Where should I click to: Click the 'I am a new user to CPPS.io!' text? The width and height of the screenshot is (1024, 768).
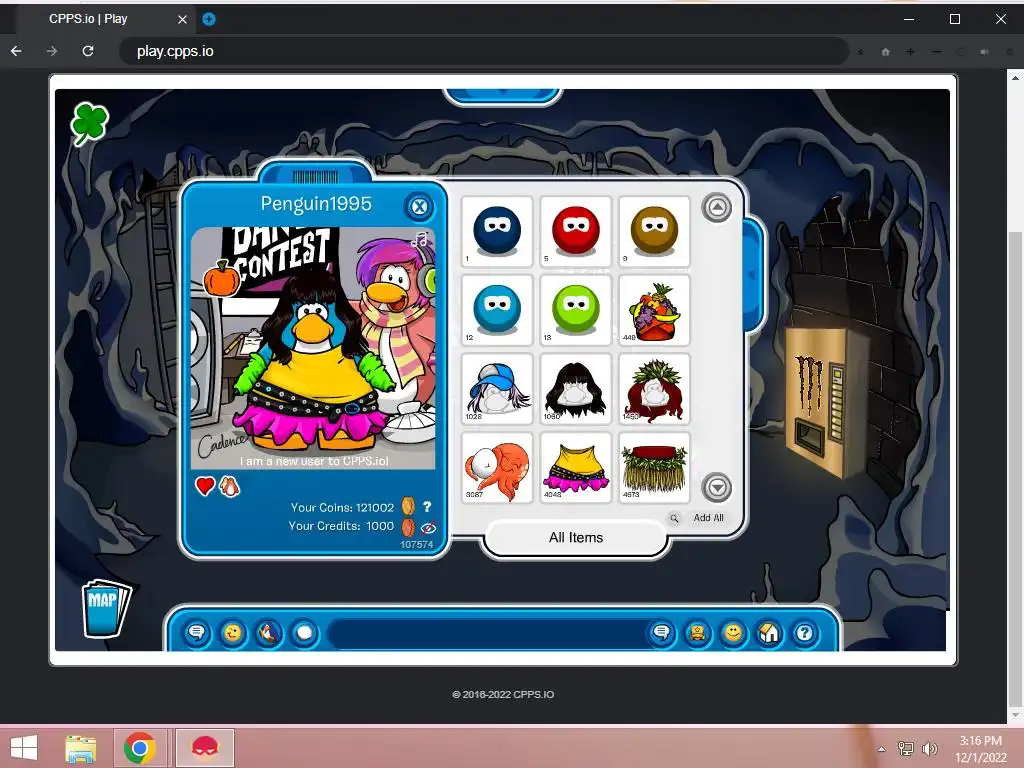coord(314,461)
